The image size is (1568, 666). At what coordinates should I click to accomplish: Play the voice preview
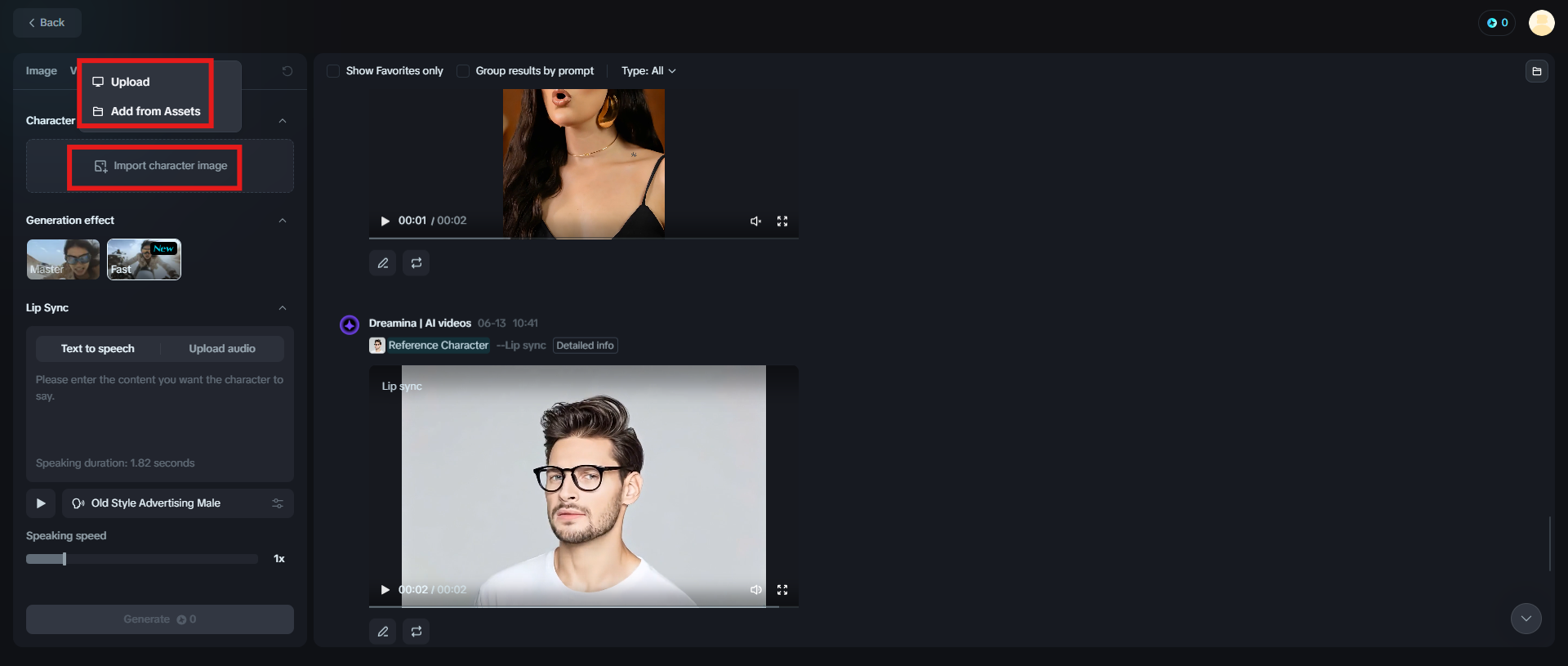click(x=41, y=503)
